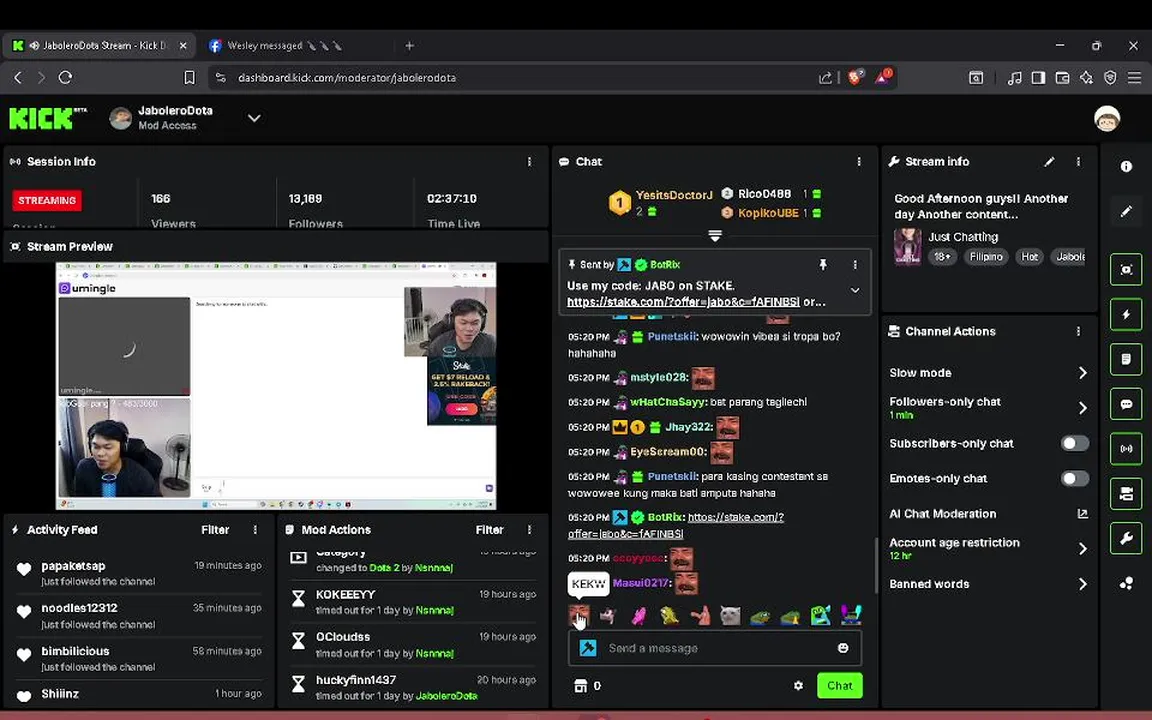
Task: Select the 18+ tag
Action: 942,256
